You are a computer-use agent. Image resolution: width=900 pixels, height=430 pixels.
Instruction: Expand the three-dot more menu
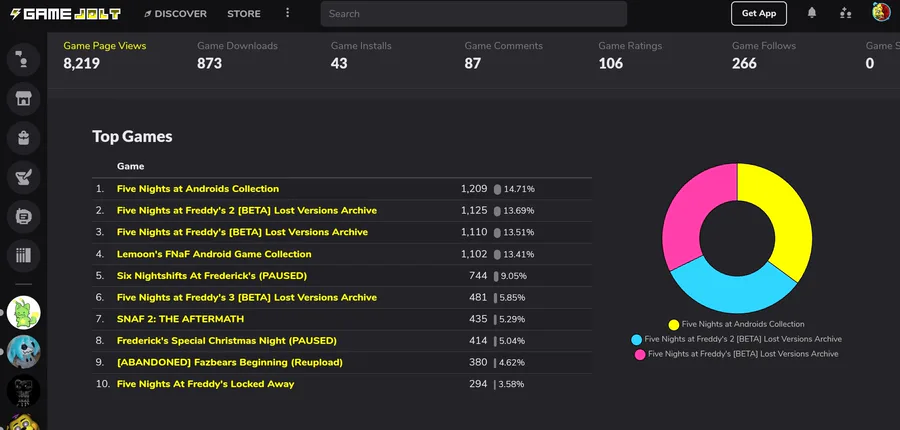click(x=288, y=14)
